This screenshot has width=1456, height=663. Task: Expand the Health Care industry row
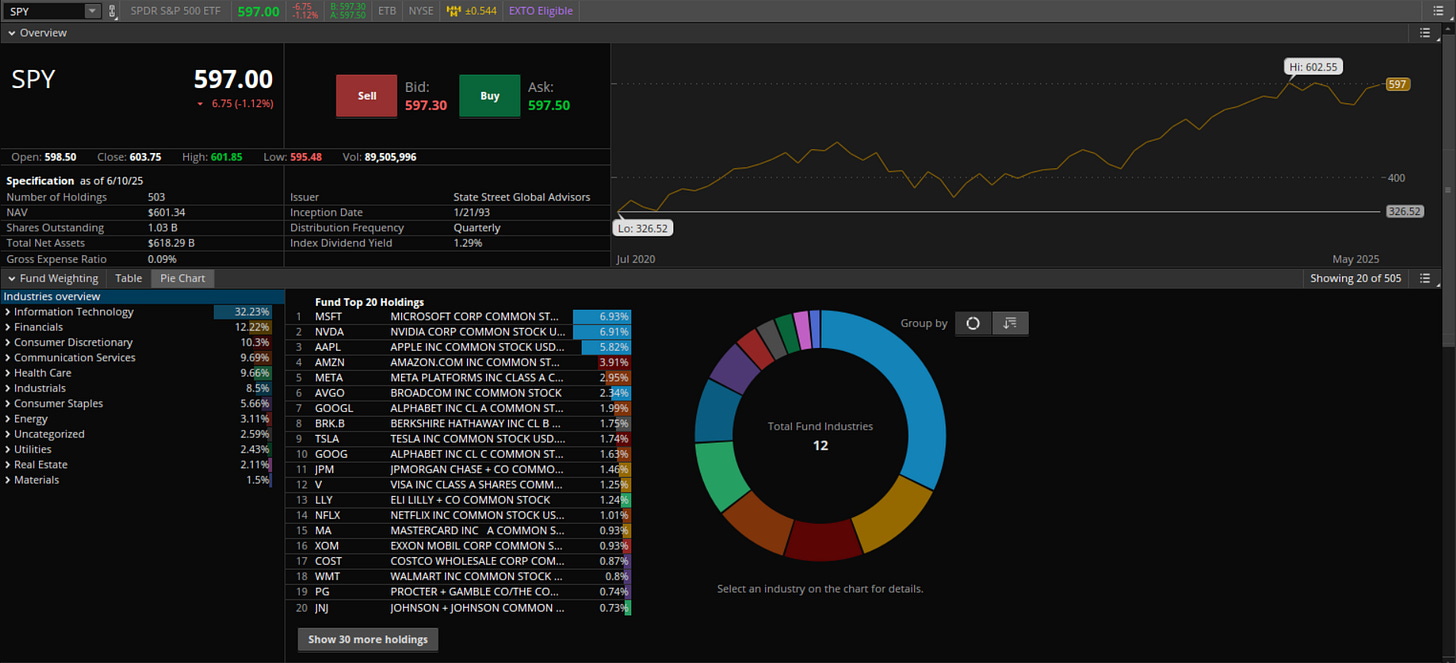click(x=8, y=373)
